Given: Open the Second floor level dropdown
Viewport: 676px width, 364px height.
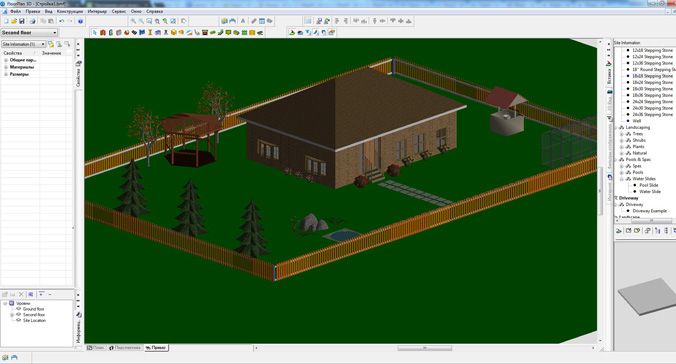Looking at the screenshot, I should coord(55,33).
